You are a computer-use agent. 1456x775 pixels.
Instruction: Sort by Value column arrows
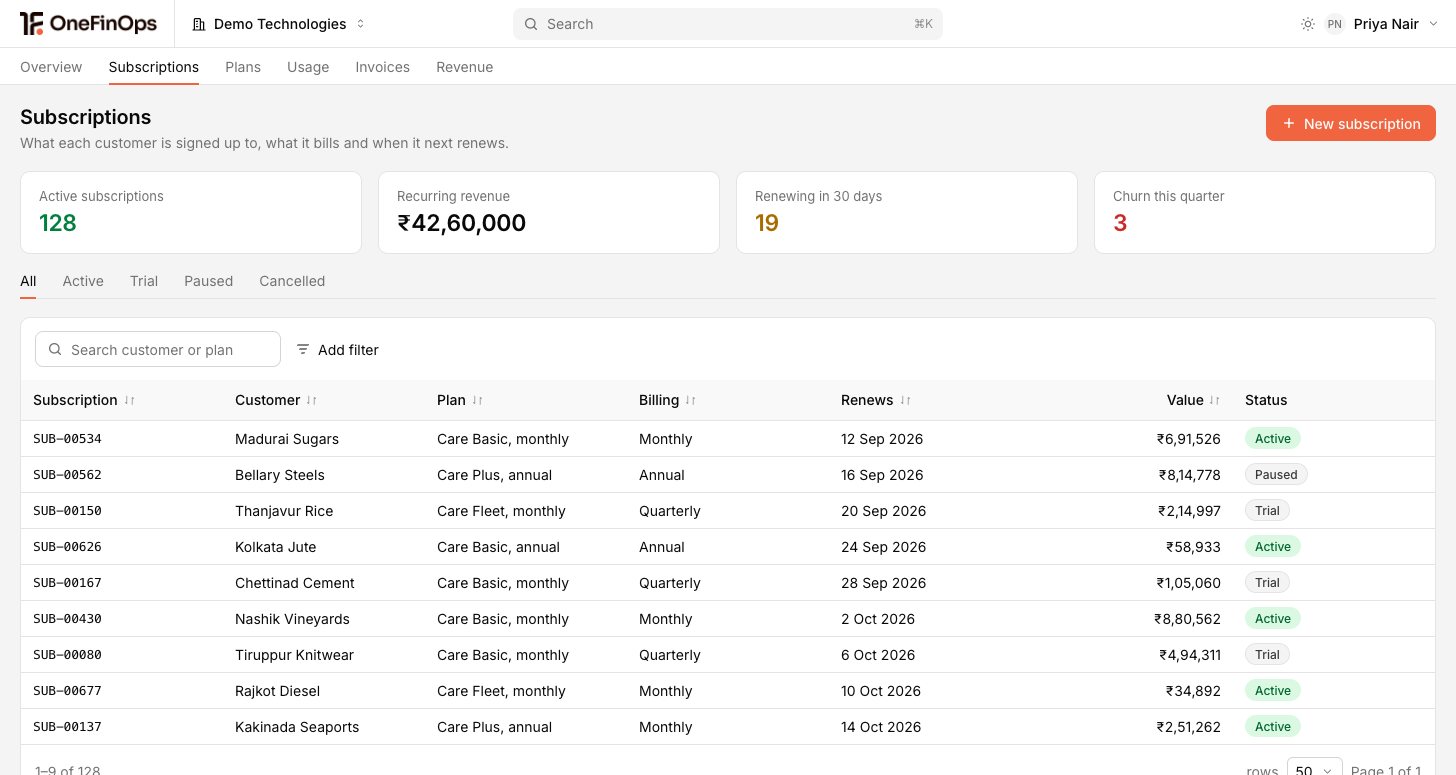tap(1215, 400)
